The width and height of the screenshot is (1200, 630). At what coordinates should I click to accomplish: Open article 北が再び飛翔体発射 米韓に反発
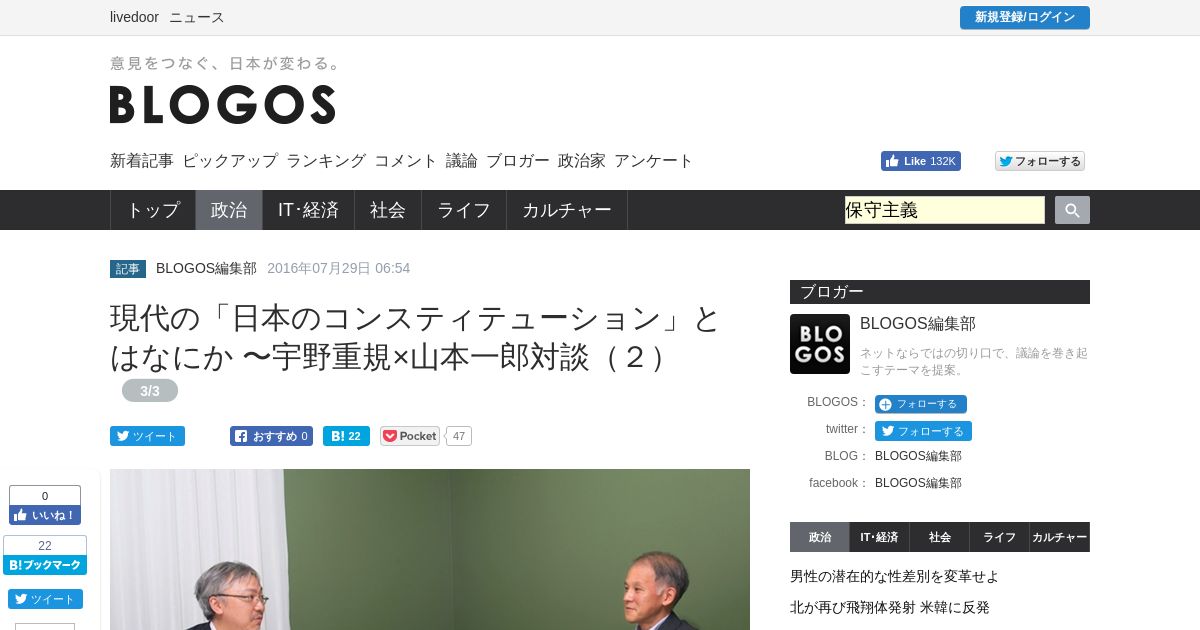click(x=890, y=607)
